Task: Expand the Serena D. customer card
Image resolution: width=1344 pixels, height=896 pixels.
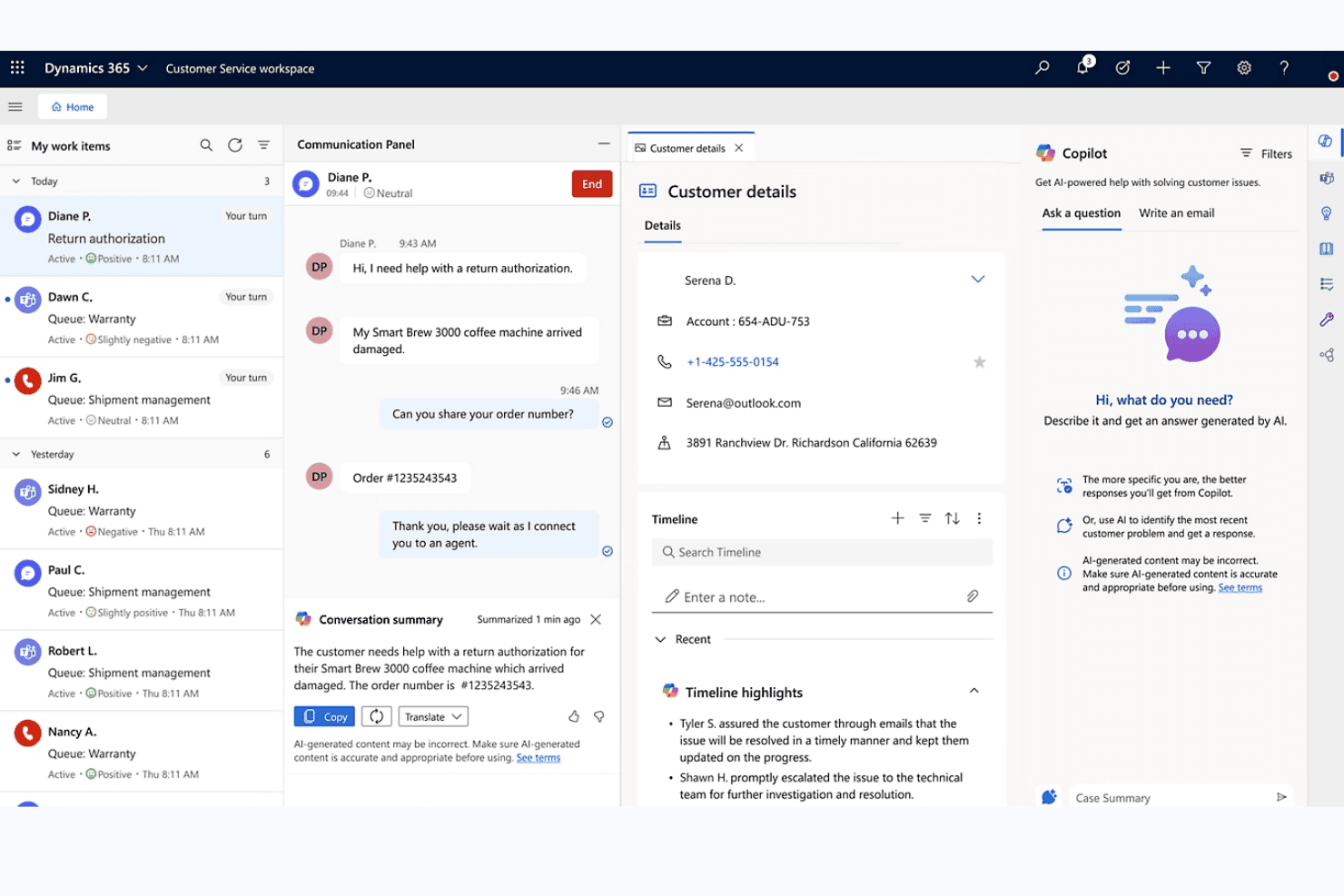Action: [978, 280]
